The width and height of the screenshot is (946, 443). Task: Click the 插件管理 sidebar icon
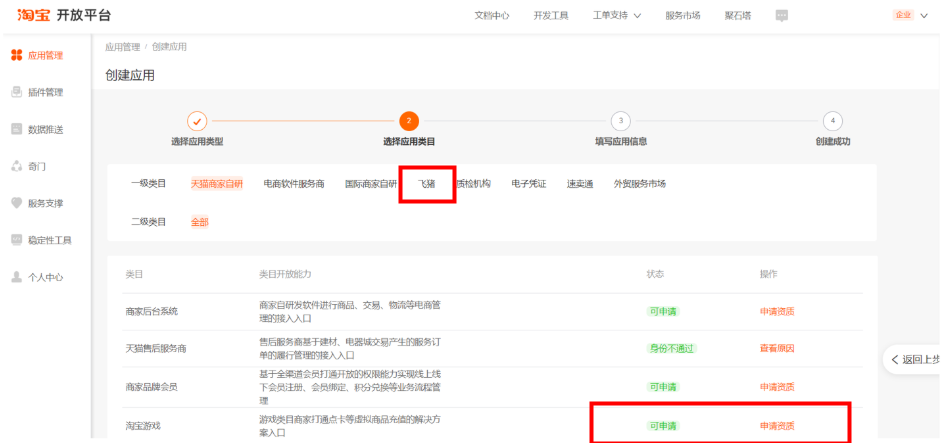pyautogui.click(x=17, y=92)
